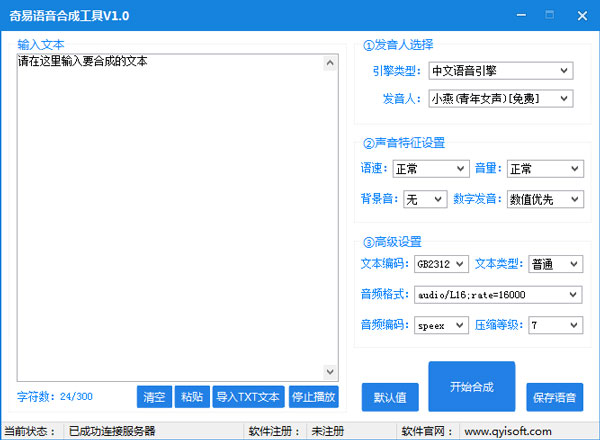This screenshot has height=440, width=600.
Task: Click the 当前状态 status label
Action: tap(29, 432)
